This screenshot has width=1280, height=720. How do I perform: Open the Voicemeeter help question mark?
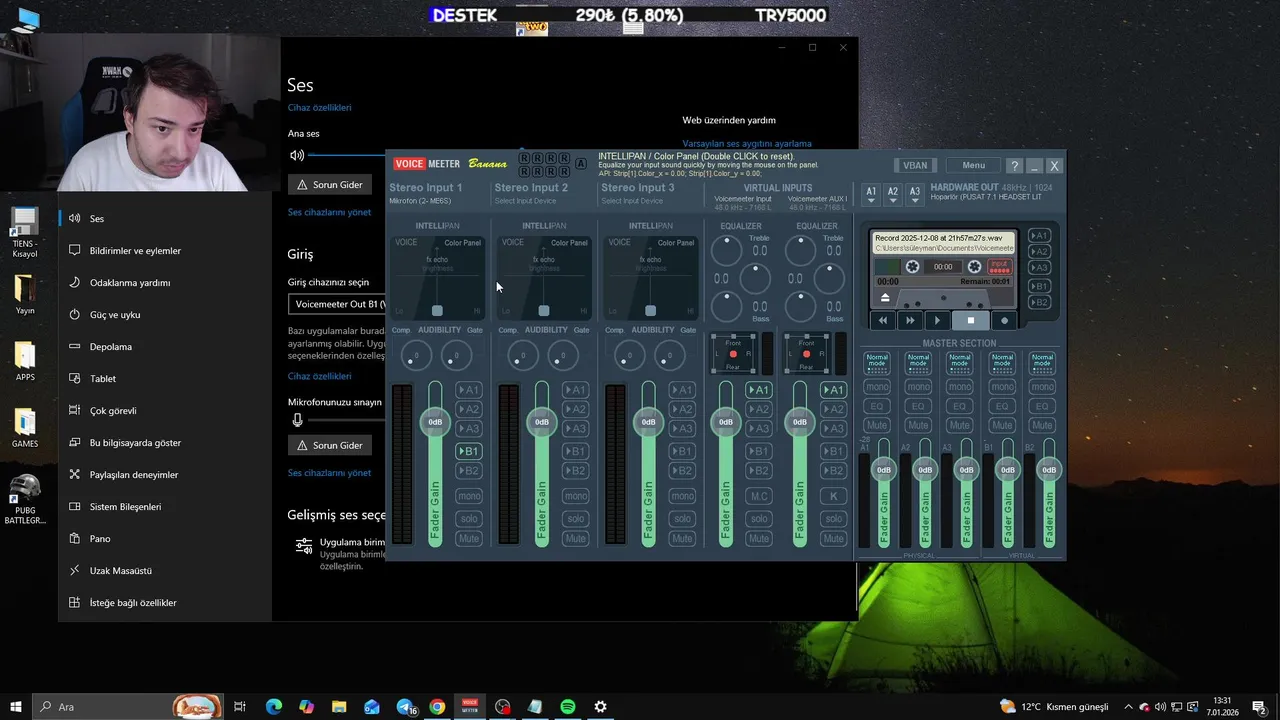tap(1014, 166)
